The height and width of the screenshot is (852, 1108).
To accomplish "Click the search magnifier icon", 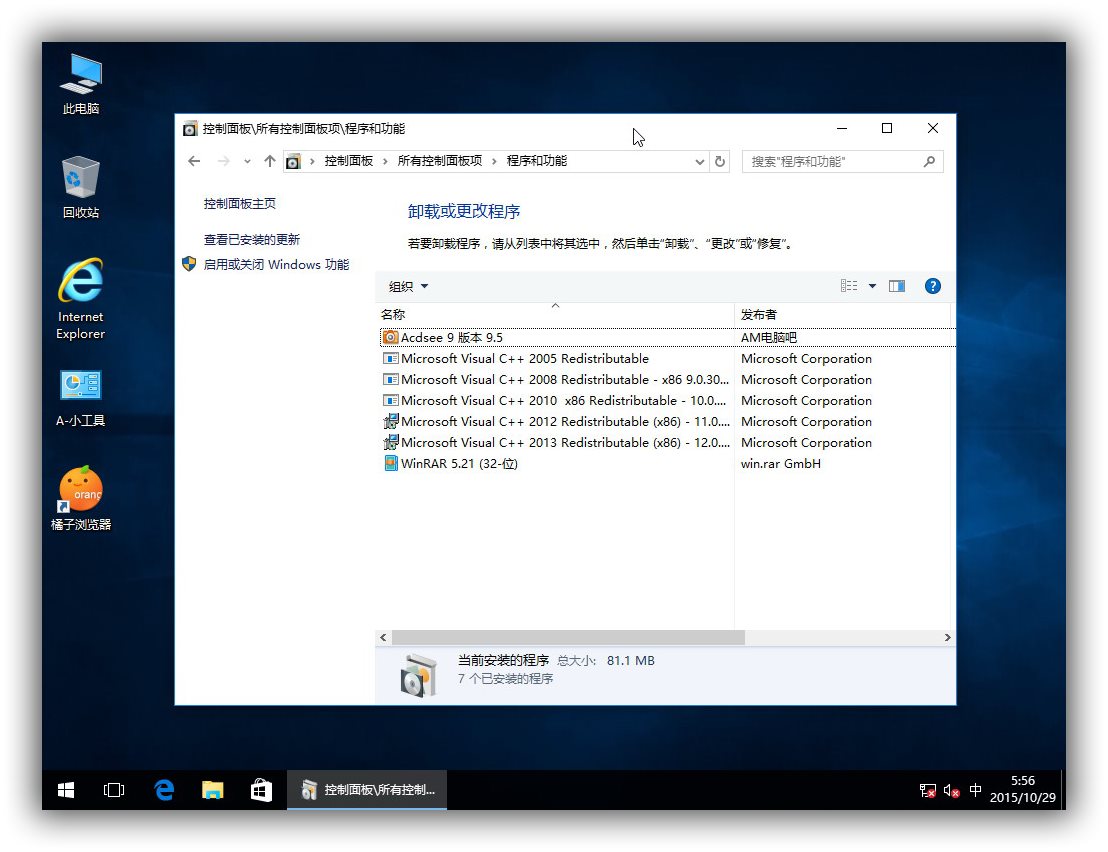I will coord(929,161).
